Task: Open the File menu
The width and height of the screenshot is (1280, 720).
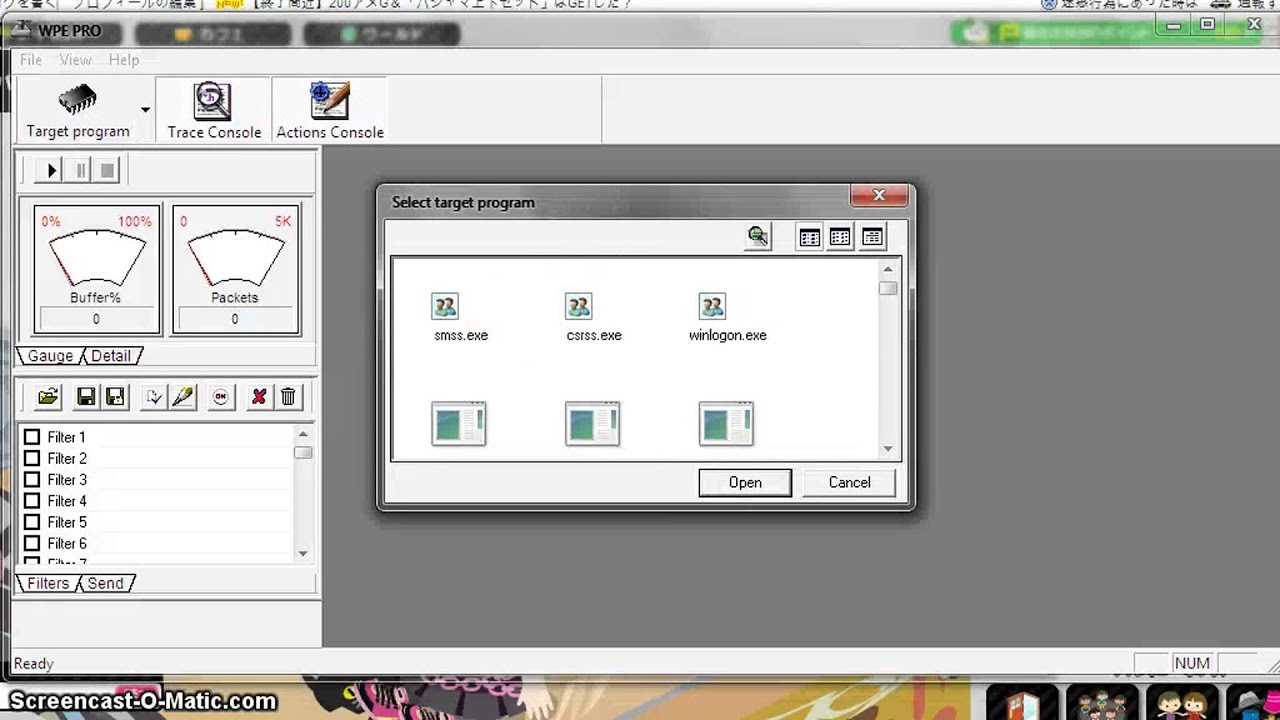Action: 31,60
